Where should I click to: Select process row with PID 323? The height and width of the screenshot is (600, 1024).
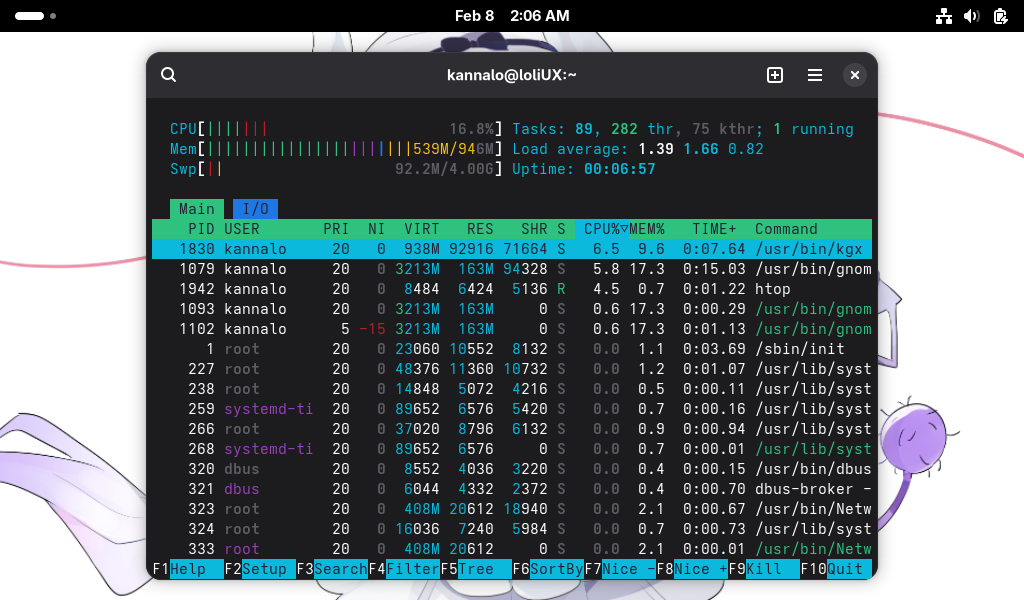tap(512, 509)
